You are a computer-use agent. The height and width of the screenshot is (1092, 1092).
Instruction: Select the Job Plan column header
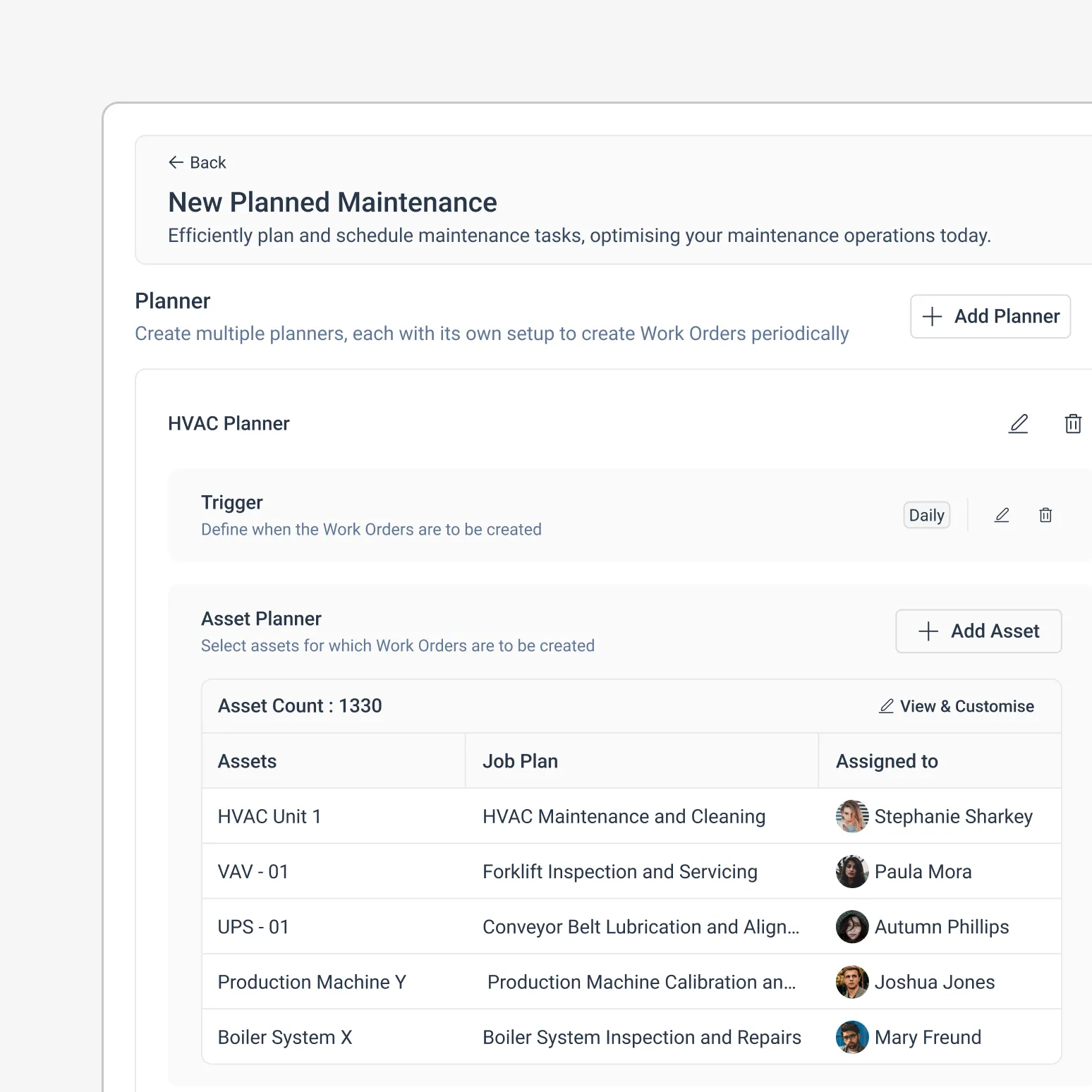tap(520, 761)
